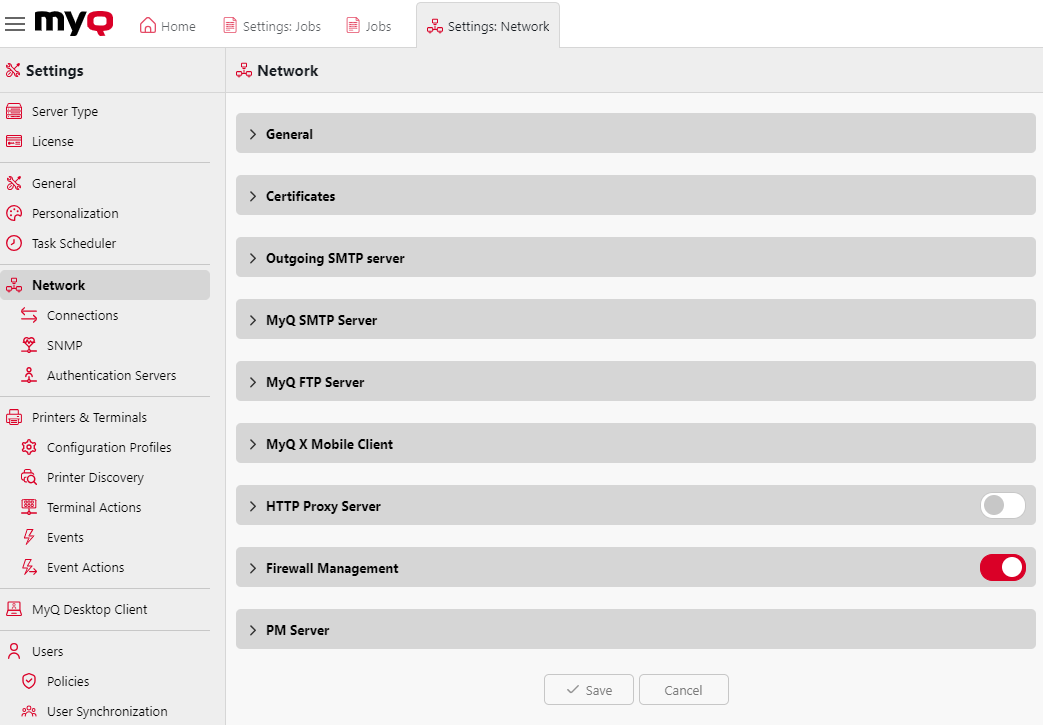Click the MyQ logo in the header
Viewport: 1043px width, 725px height.
(73, 23)
